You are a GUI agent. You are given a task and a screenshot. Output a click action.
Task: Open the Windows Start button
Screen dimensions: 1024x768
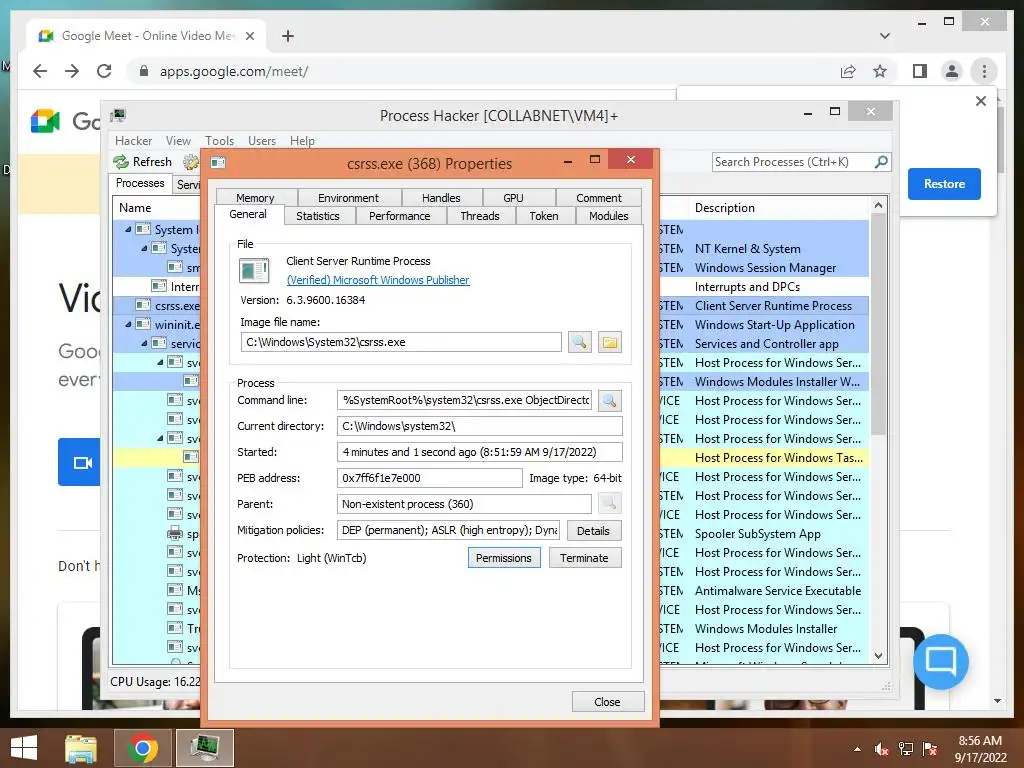[24, 748]
